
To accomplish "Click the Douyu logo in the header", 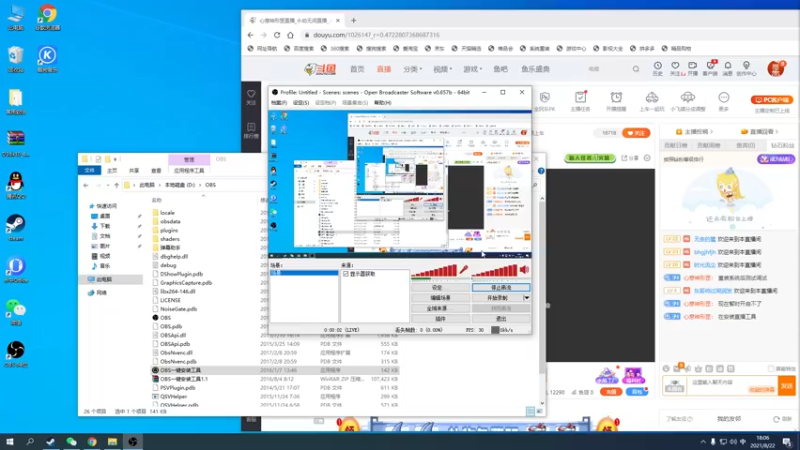I will point(320,69).
